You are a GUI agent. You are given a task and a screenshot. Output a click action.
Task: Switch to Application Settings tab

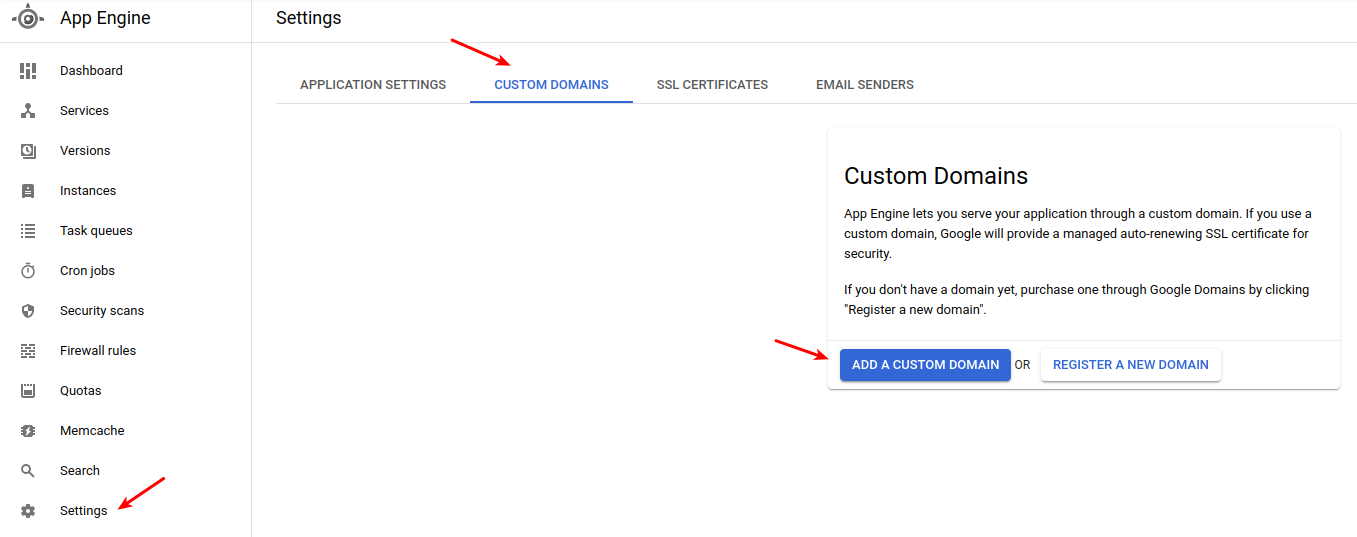point(373,85)
